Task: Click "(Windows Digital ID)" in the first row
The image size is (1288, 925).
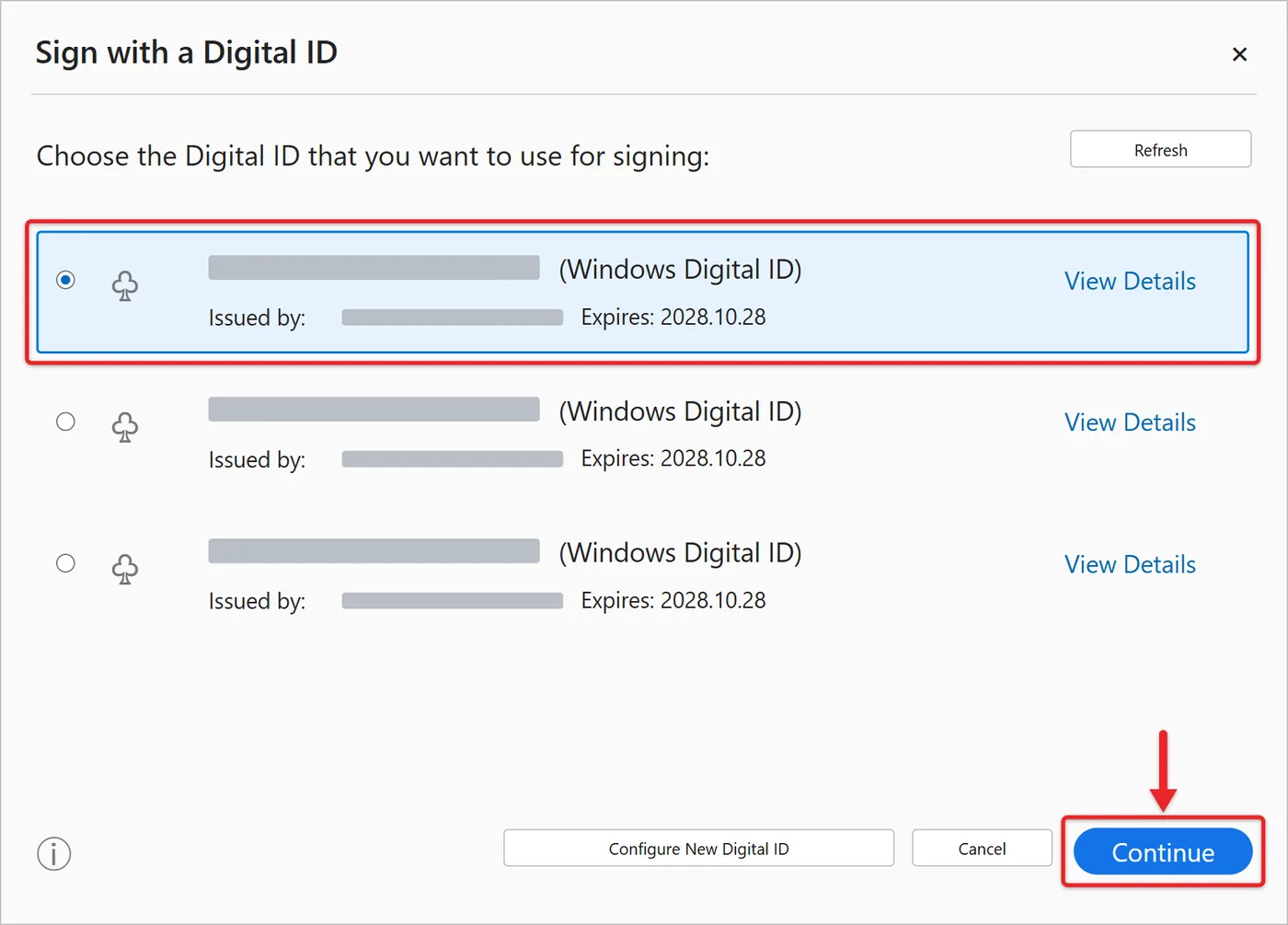Action: pyautogui.click(x=681, y=270)
